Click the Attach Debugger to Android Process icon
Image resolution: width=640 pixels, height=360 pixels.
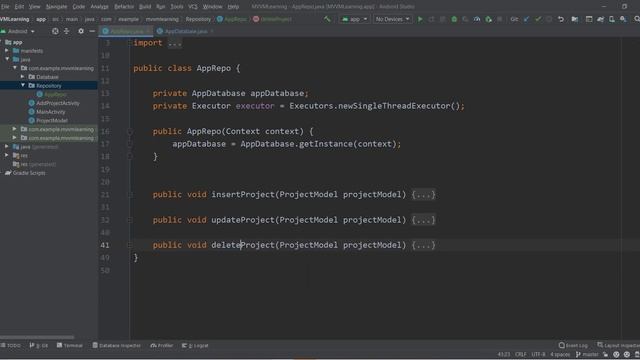coord(488,19)
